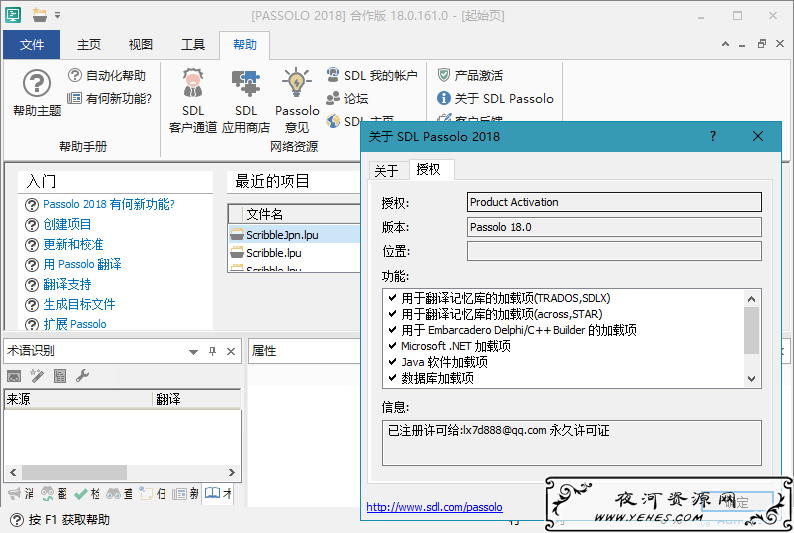Open the 术语识别 panel dropdown arrow
This screenshot has width=794, height=533.
click(x=193, y=352)
